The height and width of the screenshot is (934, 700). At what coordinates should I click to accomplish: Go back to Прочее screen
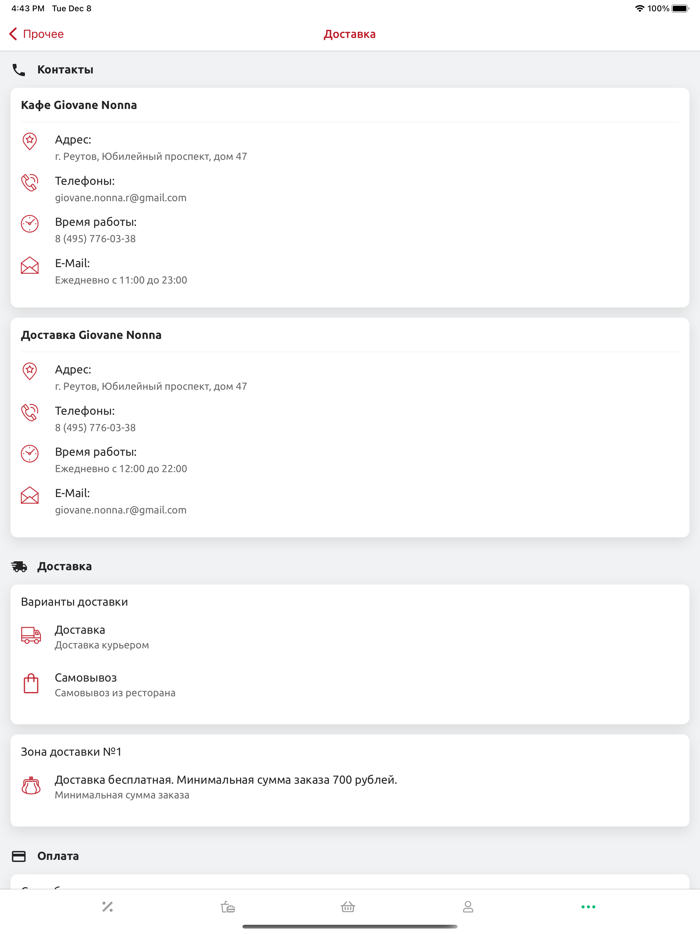[37, 34]
